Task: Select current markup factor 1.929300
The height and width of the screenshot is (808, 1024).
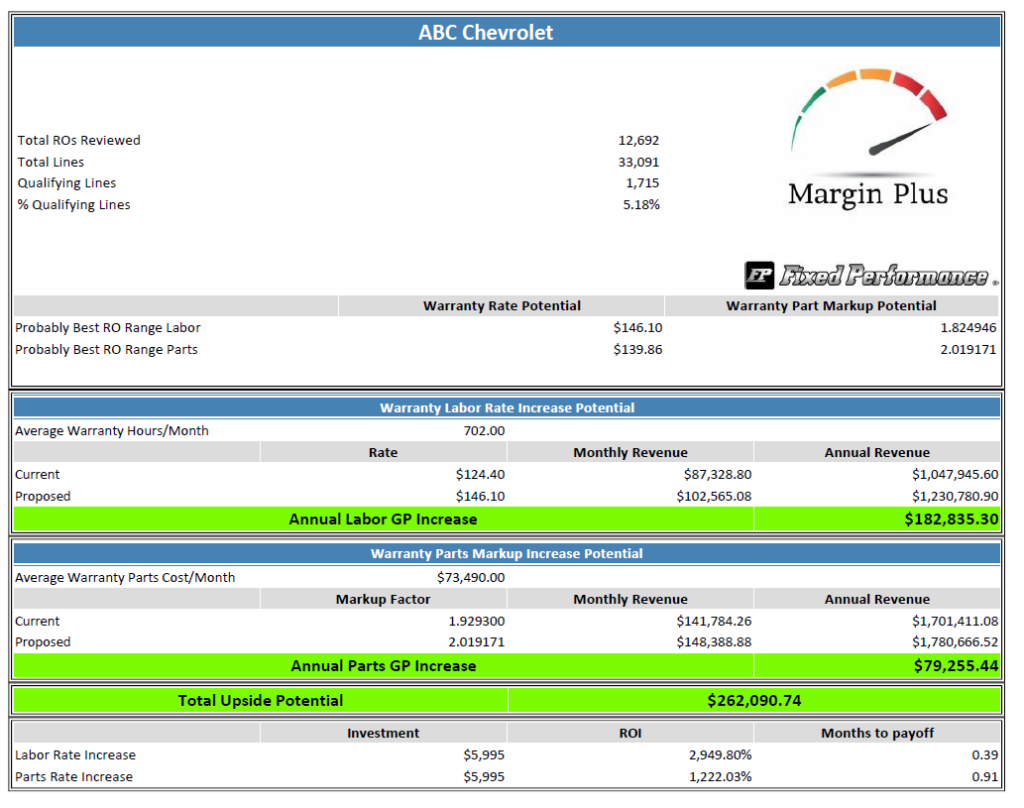Action: tap(477, 621)
